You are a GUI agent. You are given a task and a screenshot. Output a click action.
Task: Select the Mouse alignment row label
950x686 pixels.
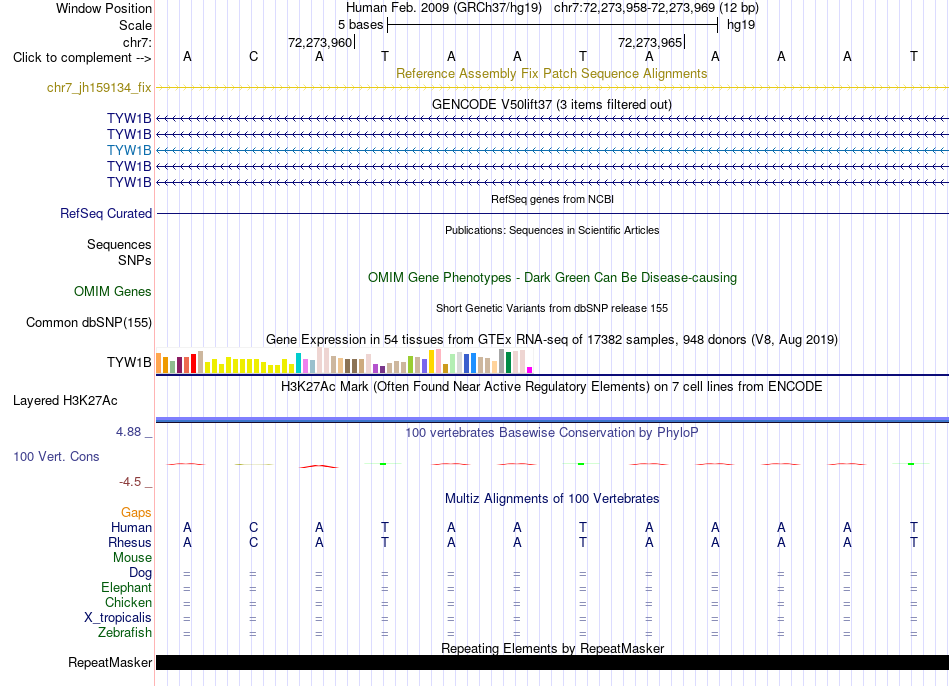coord(132,558)
